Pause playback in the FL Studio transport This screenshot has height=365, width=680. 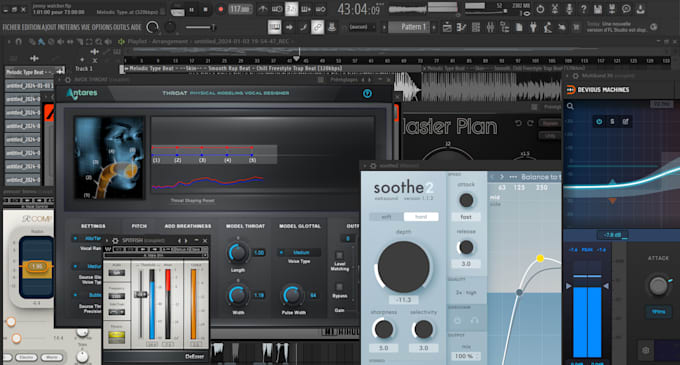(x=192, y=9)
